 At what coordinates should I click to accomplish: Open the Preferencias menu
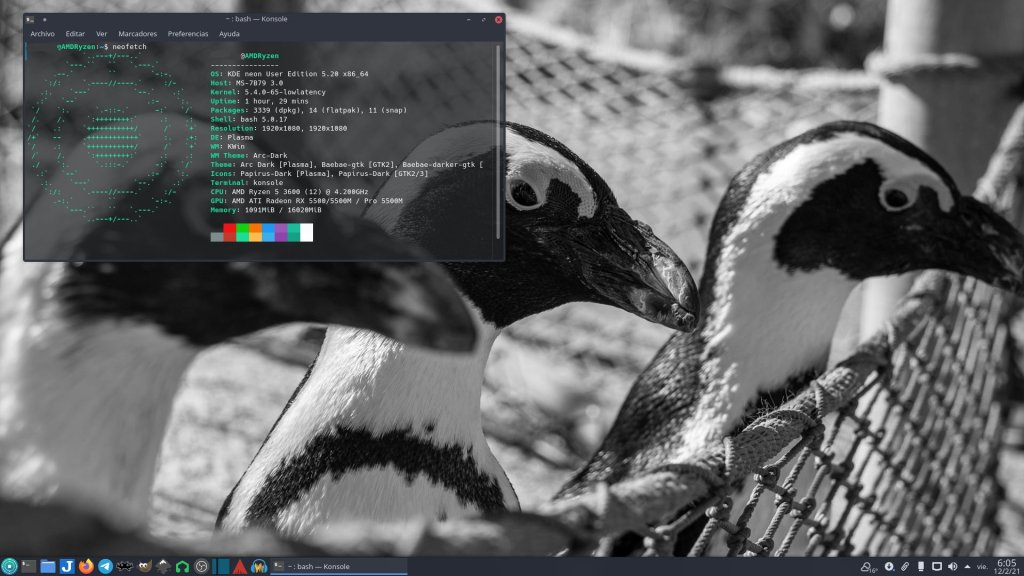[188, 33]
